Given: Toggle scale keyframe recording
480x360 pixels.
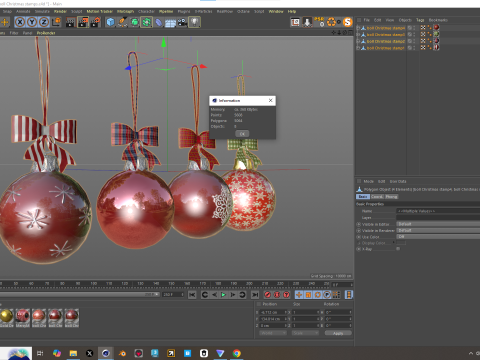Looking at the screenshot, I should tap(308, 295).
